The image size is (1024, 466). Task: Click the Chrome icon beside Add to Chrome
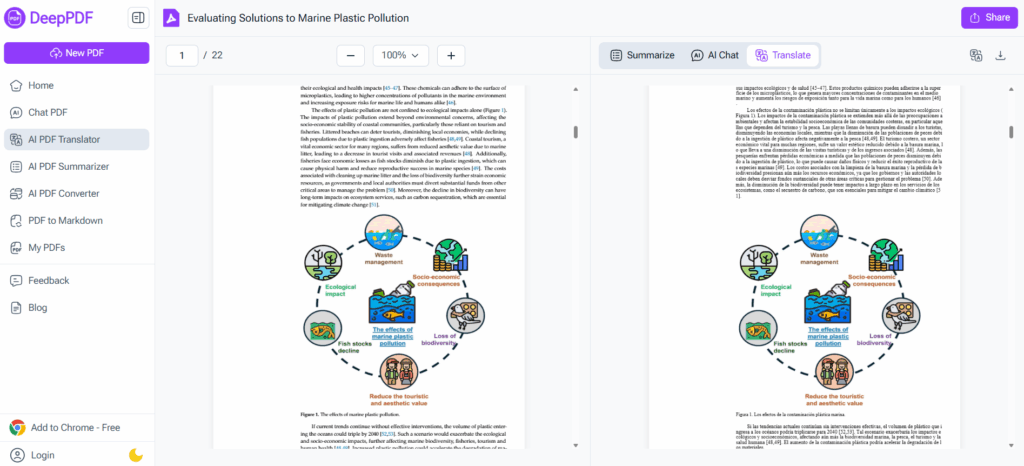click(17, 427)
